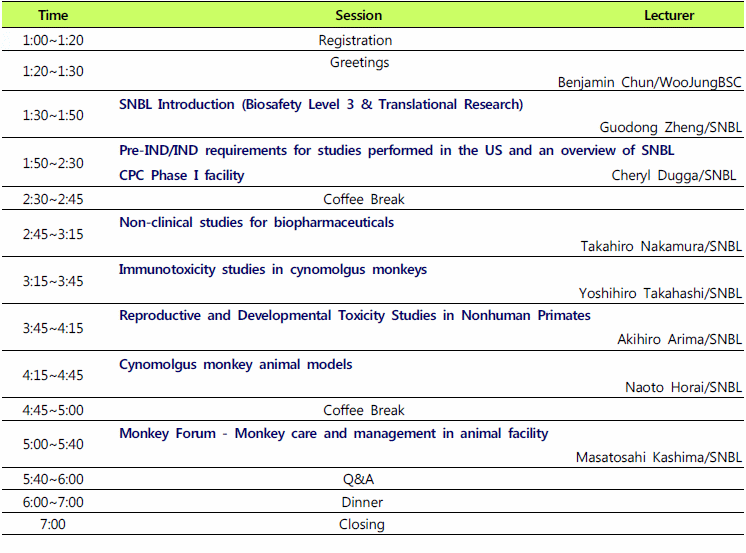746x553 pixels.
Task: Click the 'Session' column header
Action: (x=358, y=15)
